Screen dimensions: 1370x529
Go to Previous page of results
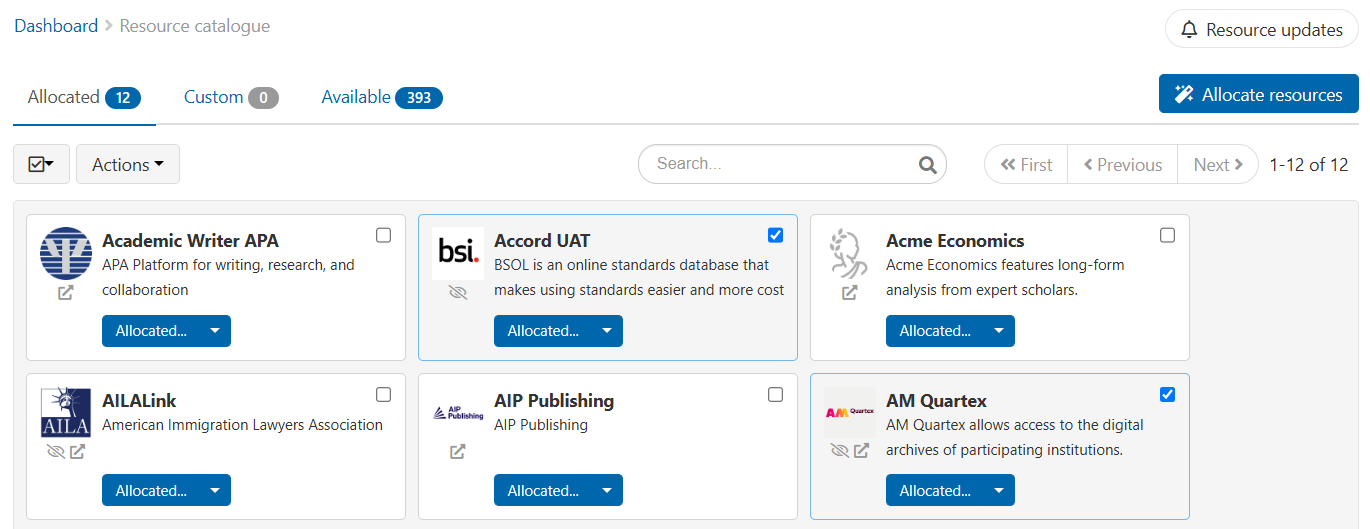[1123, 164]
